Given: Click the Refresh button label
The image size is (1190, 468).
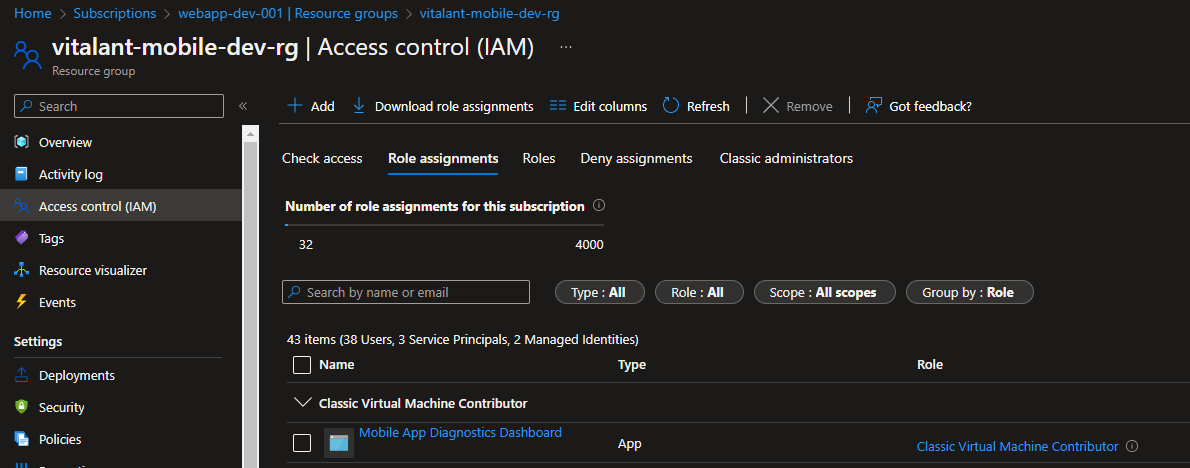Looking at the screenshot, I should (708, 106).
